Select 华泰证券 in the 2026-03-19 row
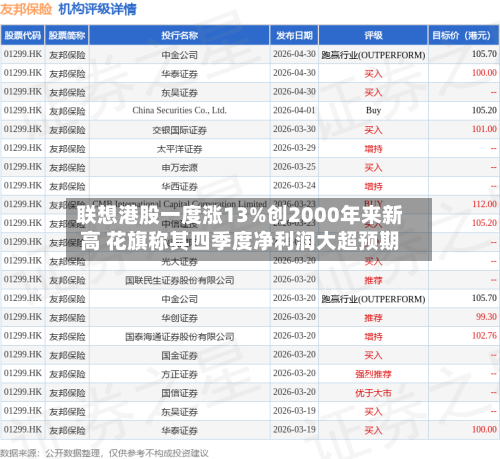The width and height of the screenshot is (500, 459). (179, 430)
